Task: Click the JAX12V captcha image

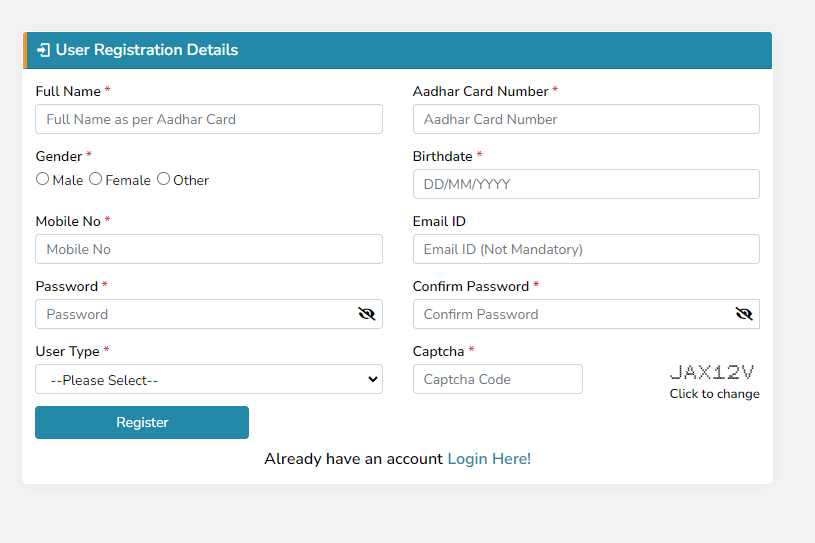Action: click(x=712, y=372)
